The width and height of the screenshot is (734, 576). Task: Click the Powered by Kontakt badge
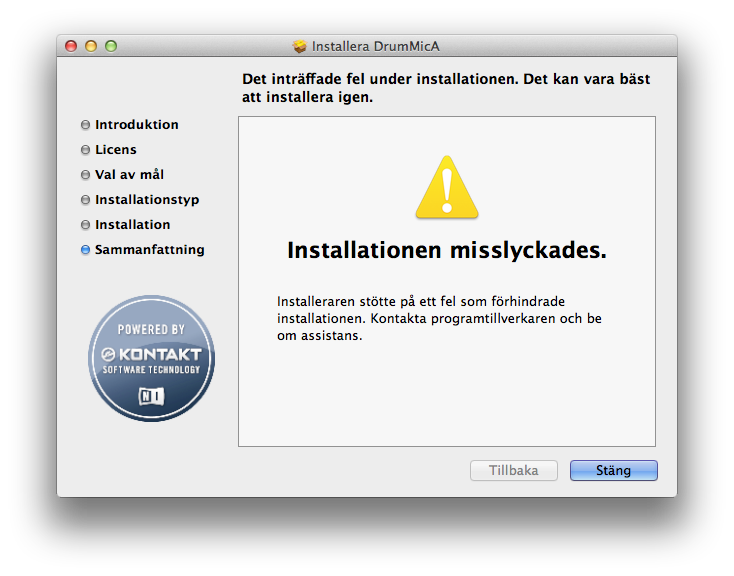(151, 358)
